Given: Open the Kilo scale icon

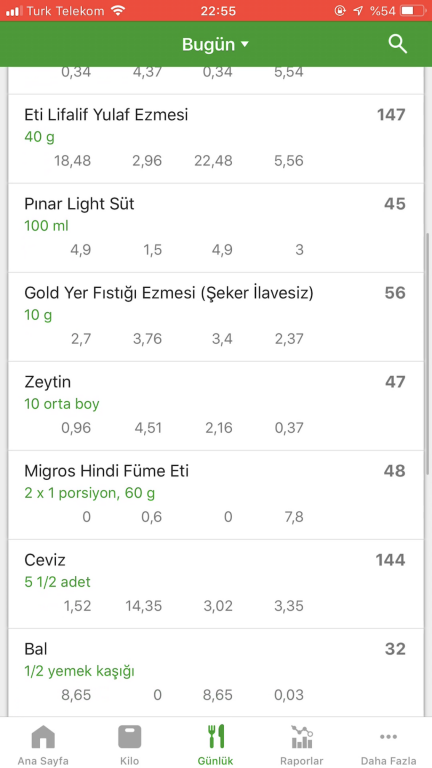Looking at the screenshot, I should pyautogui.click(x=129, y=736).
